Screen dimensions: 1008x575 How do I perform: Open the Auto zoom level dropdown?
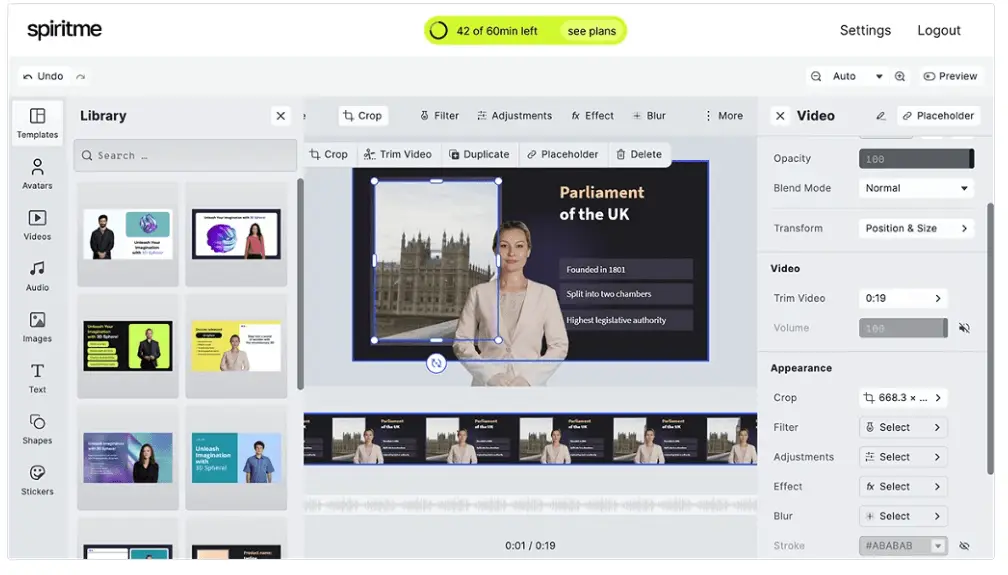point(857,76)
